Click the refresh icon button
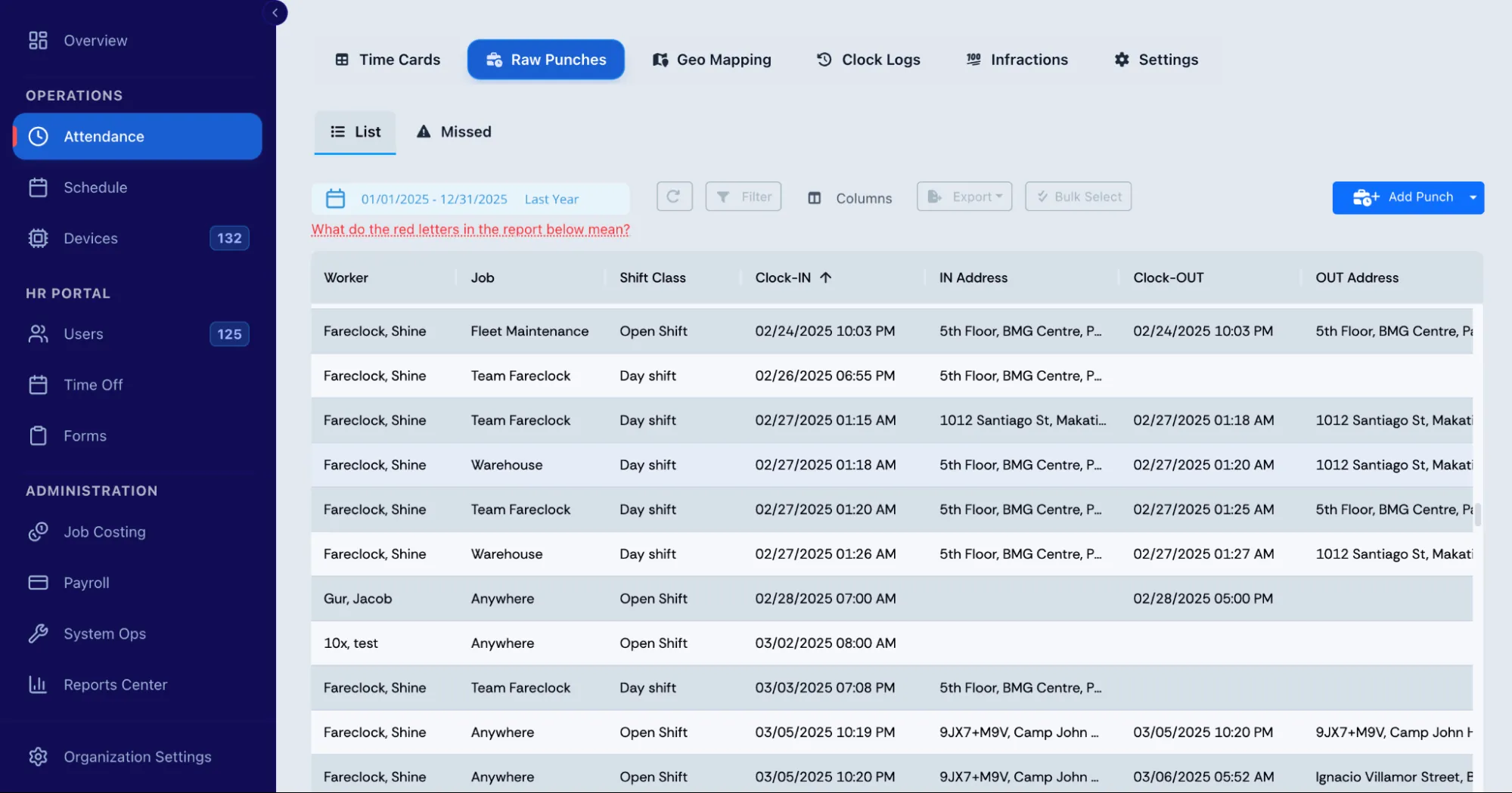 tap(675, 197)
